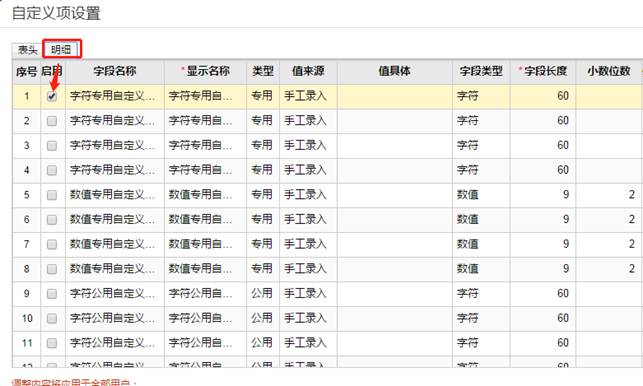This screenshot has width=643, height=386.
Task: Click the 字段名称 column header
Action: [x=115, y=71]
